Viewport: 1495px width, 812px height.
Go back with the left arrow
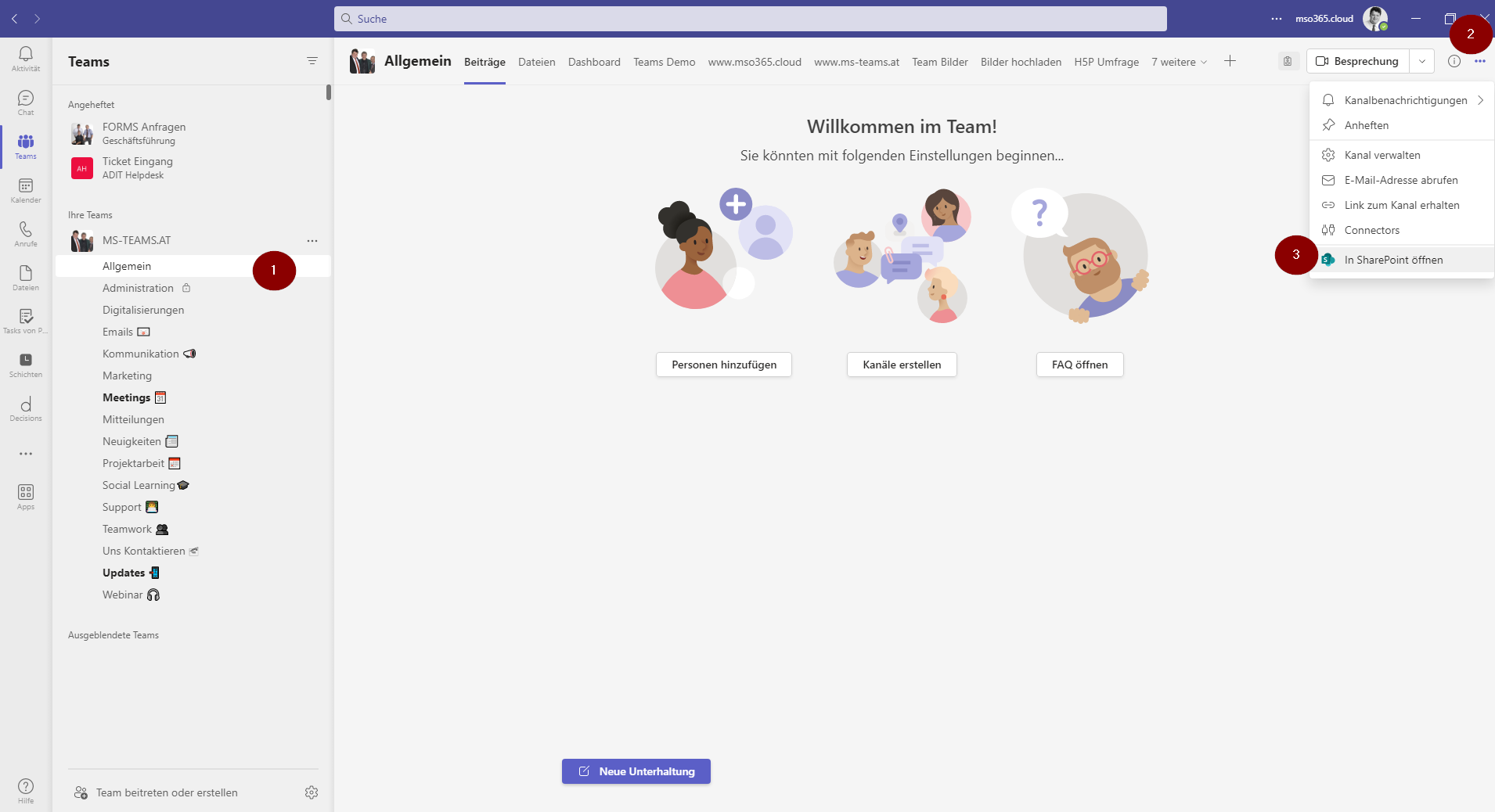point(15,19)
